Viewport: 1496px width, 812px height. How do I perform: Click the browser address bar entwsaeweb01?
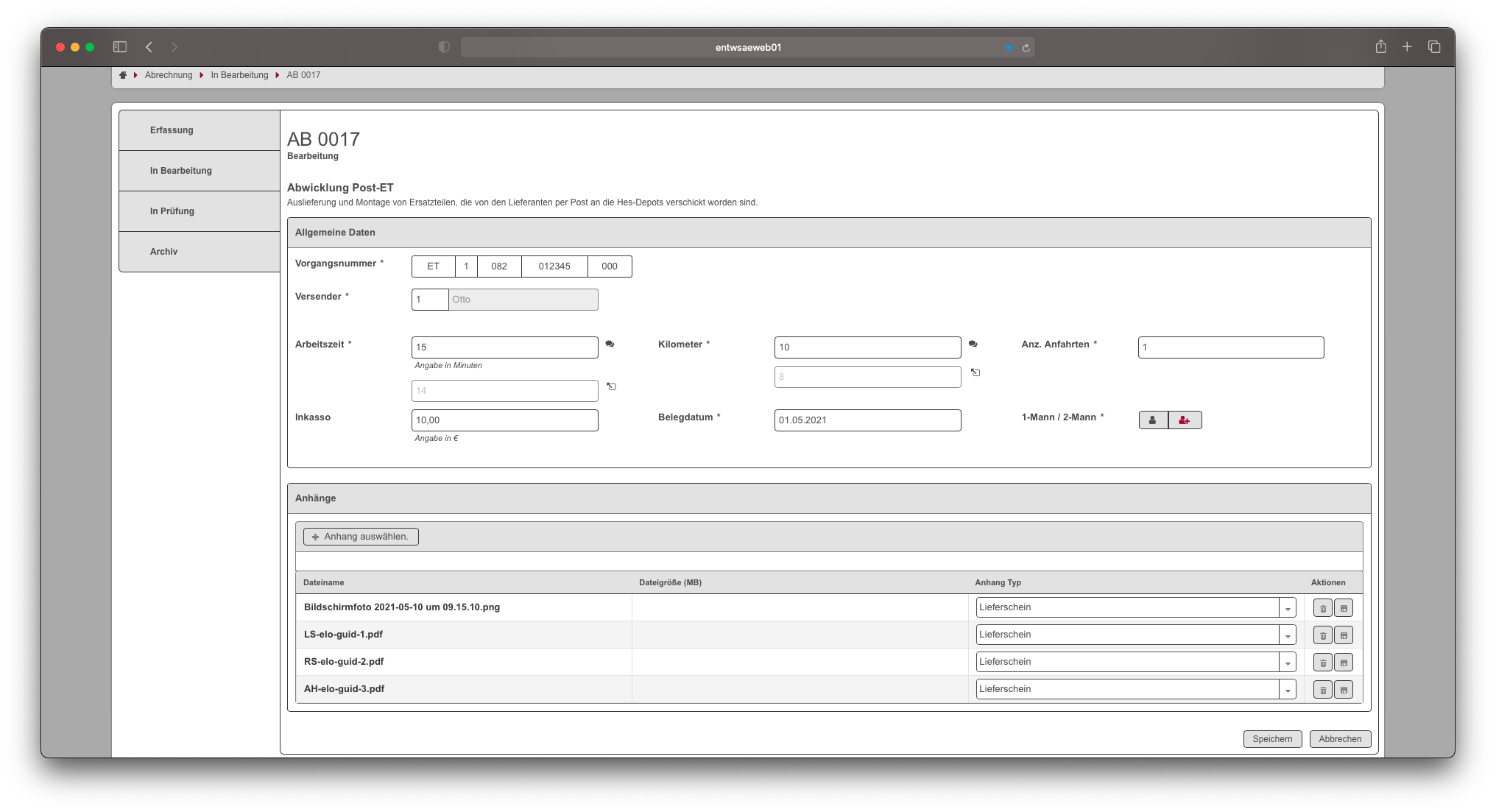(748, 47)
